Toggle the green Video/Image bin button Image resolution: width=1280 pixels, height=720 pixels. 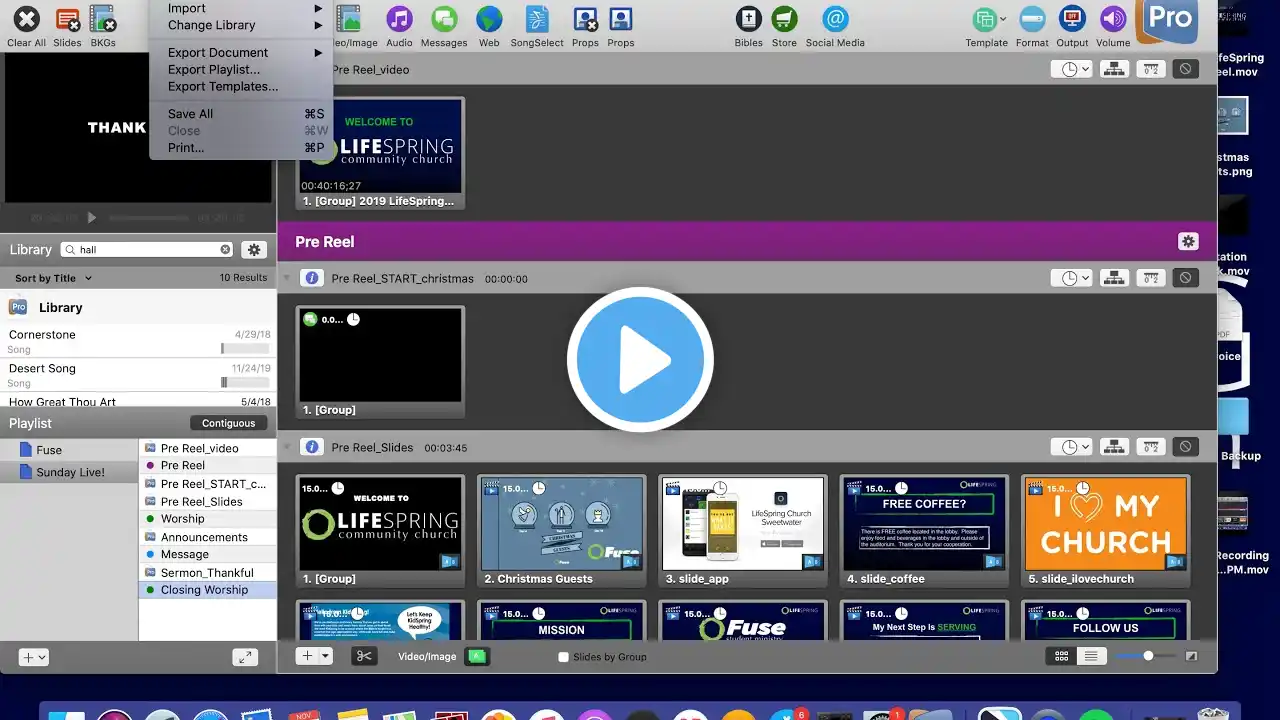click(478, 656)
